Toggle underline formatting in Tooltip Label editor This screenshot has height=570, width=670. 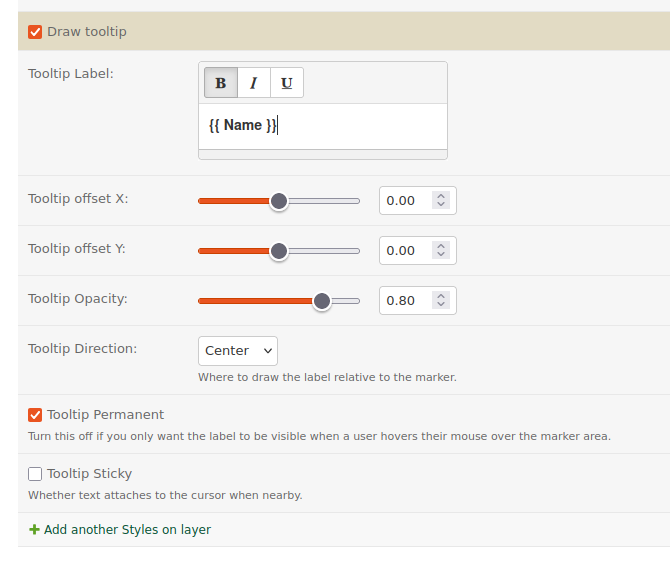click(x=287, y=83)
